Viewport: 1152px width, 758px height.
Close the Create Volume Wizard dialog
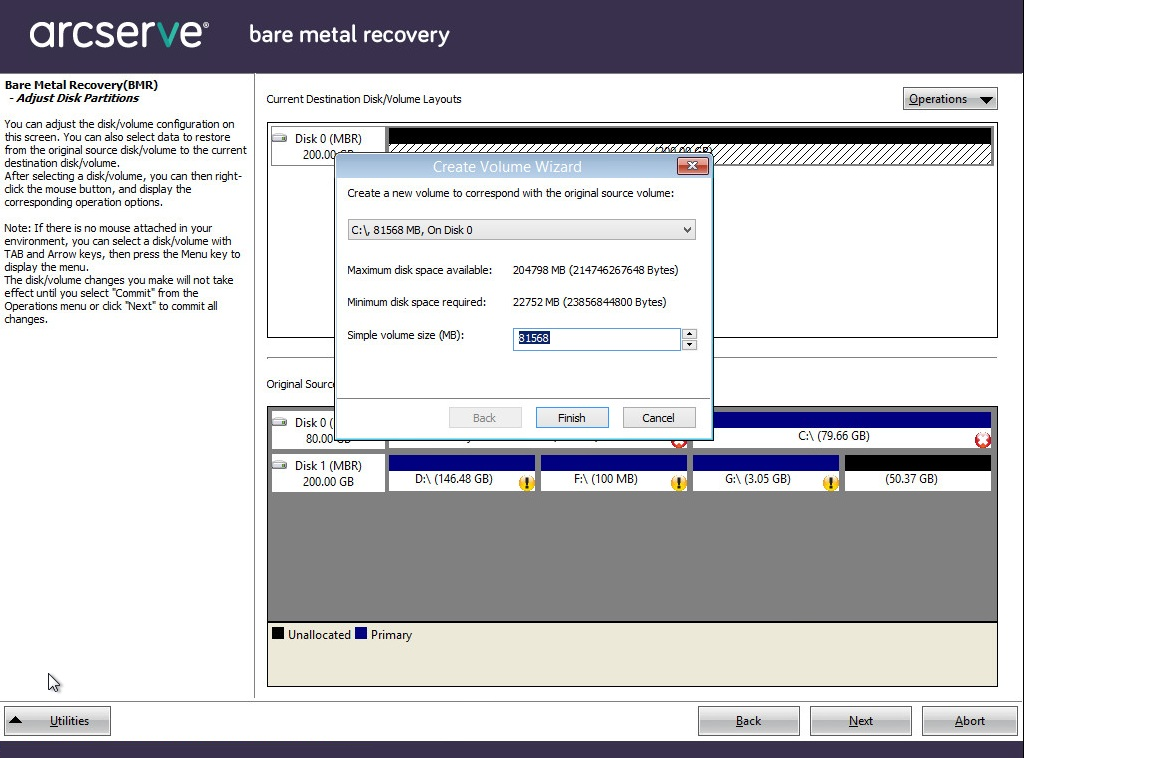(x=692, y=166)
